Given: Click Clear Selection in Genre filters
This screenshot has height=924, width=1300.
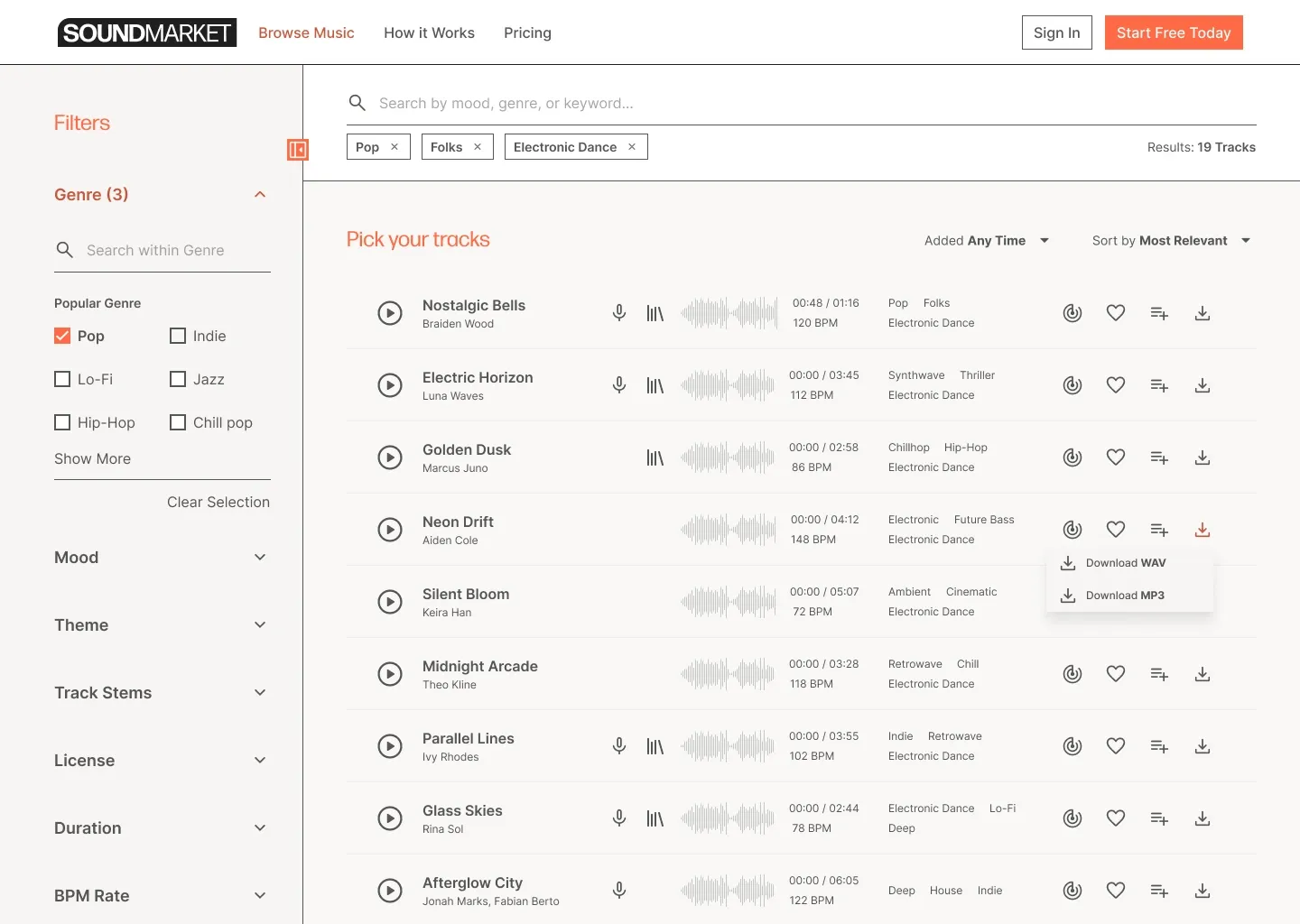Looking at the screenshot, I should pyautogui.click(x=218, y=502).
